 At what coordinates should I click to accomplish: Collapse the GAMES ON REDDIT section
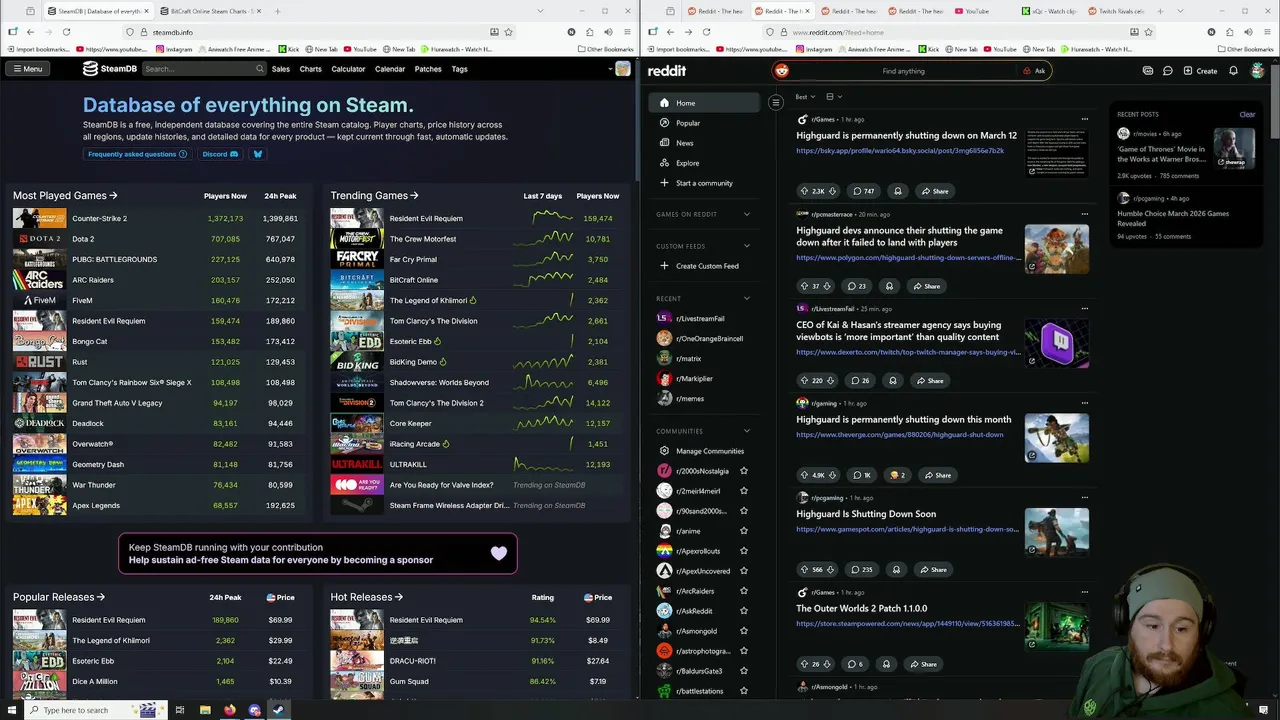click(x=746, y=214)
